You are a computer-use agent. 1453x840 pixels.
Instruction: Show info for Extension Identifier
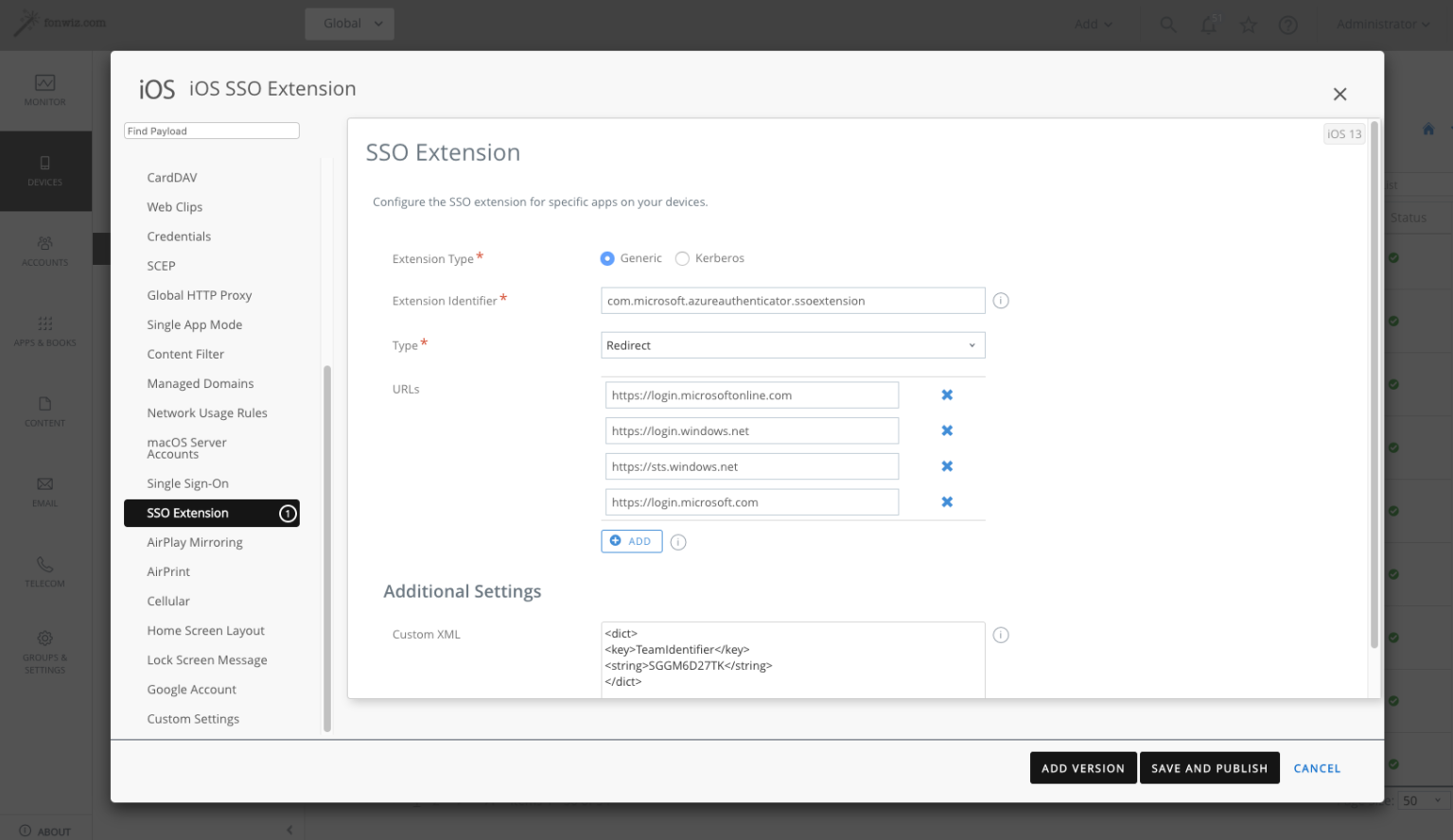1001,301
